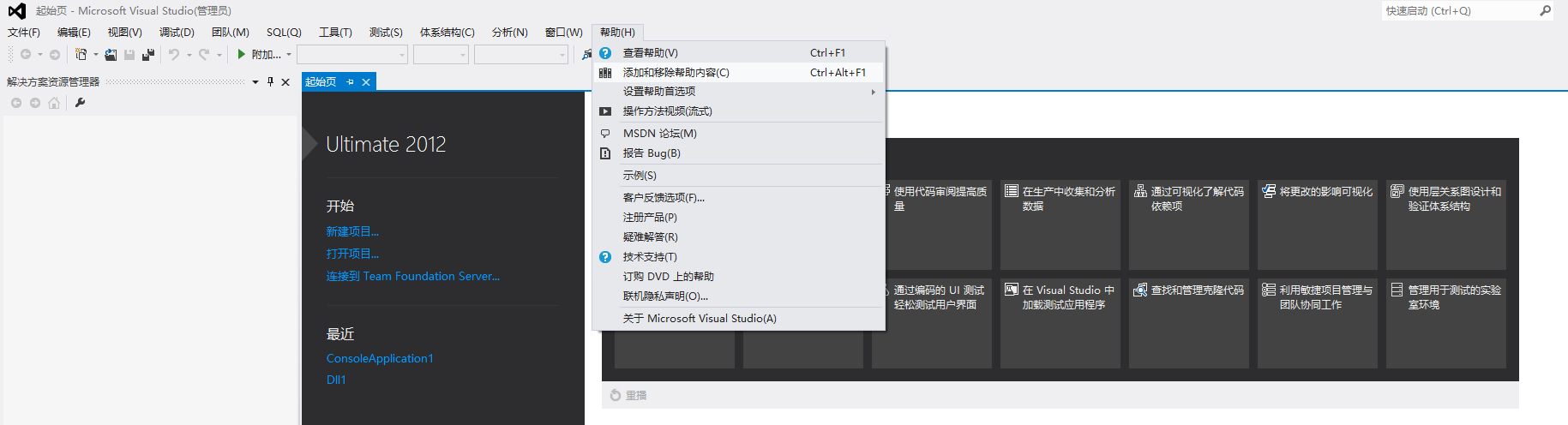The height and width of the screenshot is (425, 1568).
Task: Open the solution configurations combo box
Action: coord(352,55)
